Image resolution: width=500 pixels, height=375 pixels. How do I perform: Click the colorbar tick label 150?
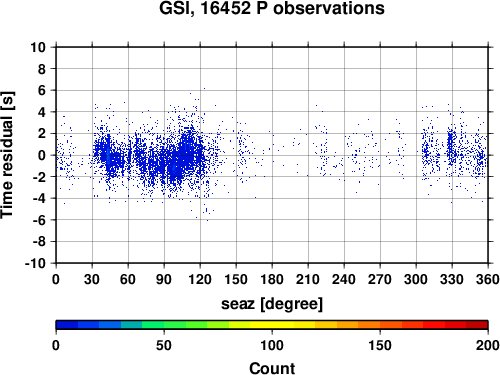380,345
